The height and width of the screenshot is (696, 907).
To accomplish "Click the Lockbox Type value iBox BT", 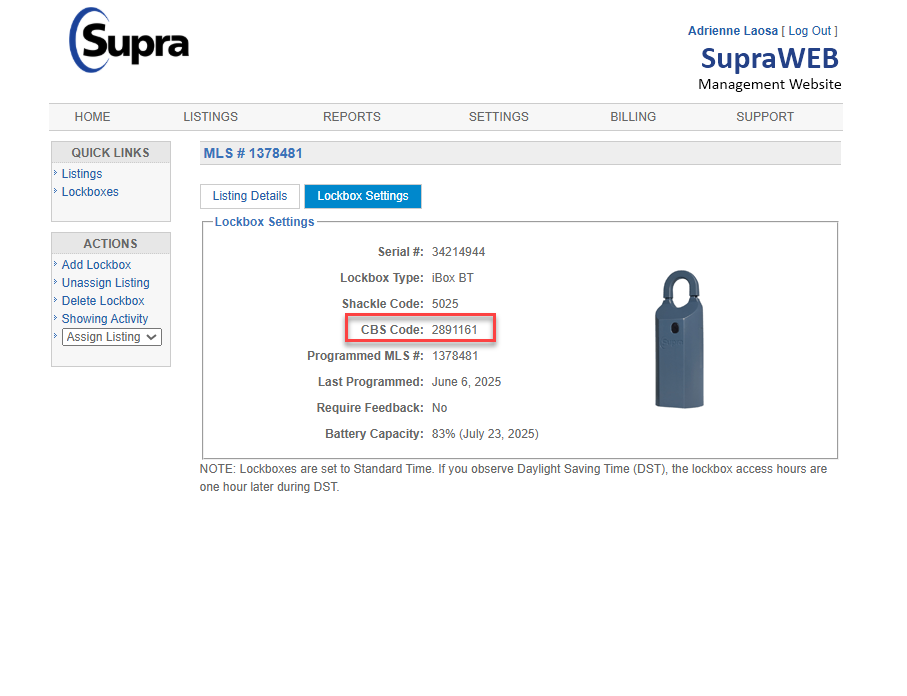I will coord(452,278).
